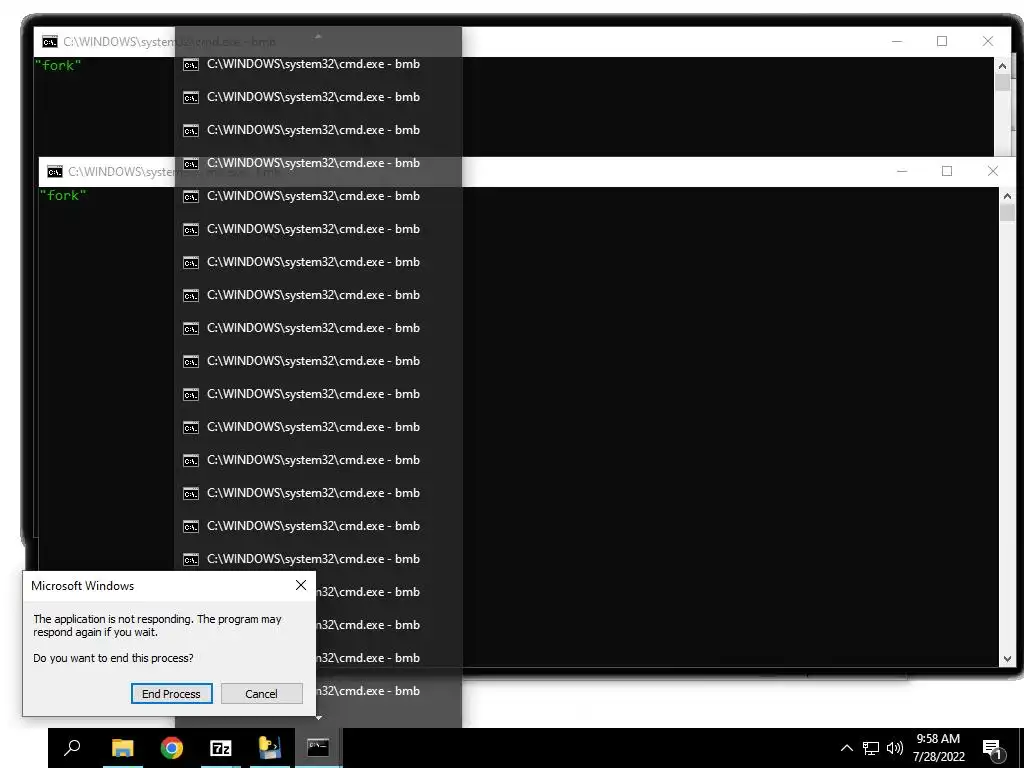Show hidden system tray icons chevron

(x=846, y=748)
